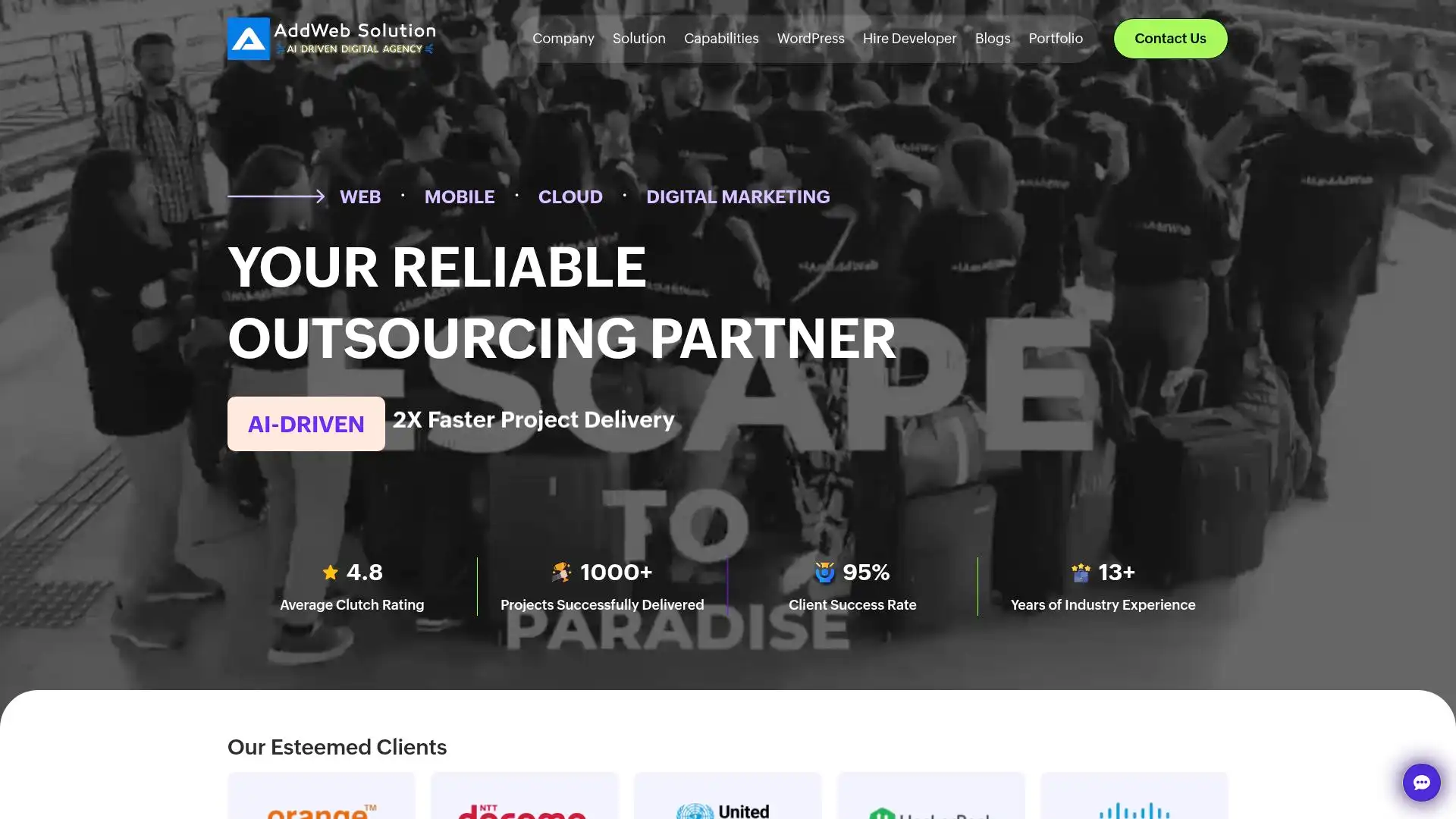The height and width of the screenshot is (819, 1456).
Task: Click the Contact Us button
Action: 1170,39
